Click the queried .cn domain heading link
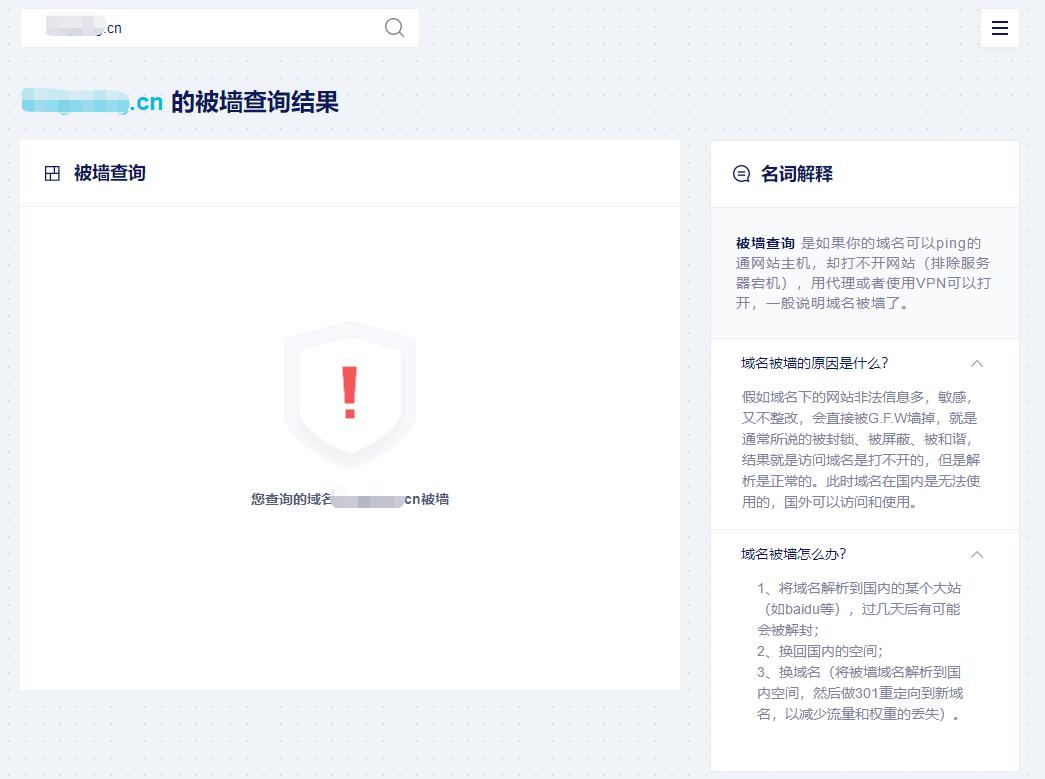1045x779 pixels. pyautogui.click(x=91, y=101)
